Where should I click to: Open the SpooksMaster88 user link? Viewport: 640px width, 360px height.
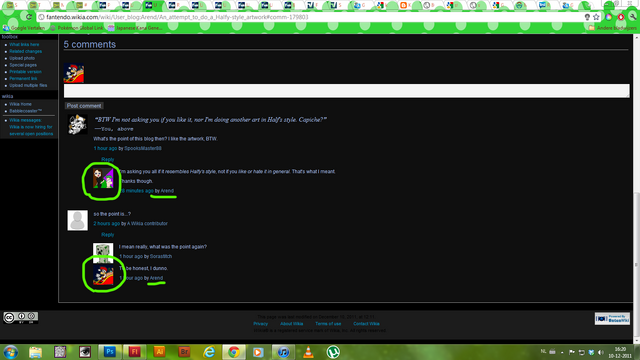[143, 149]
